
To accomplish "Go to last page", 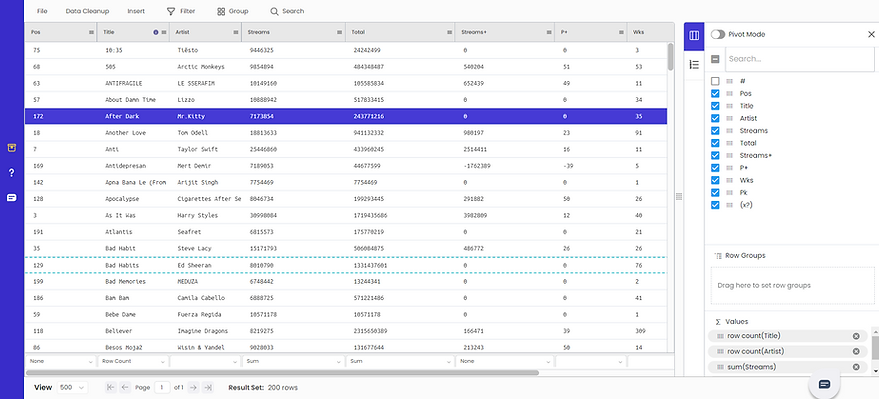I will click(207, 387).
